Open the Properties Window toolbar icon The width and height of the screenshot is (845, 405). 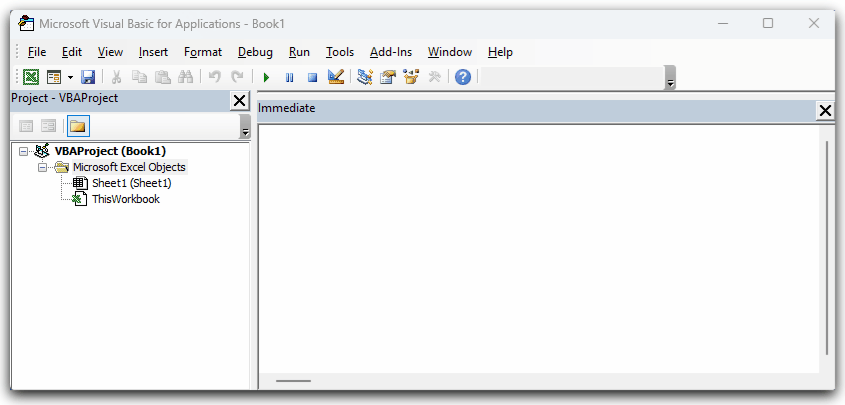pos(388,78)
